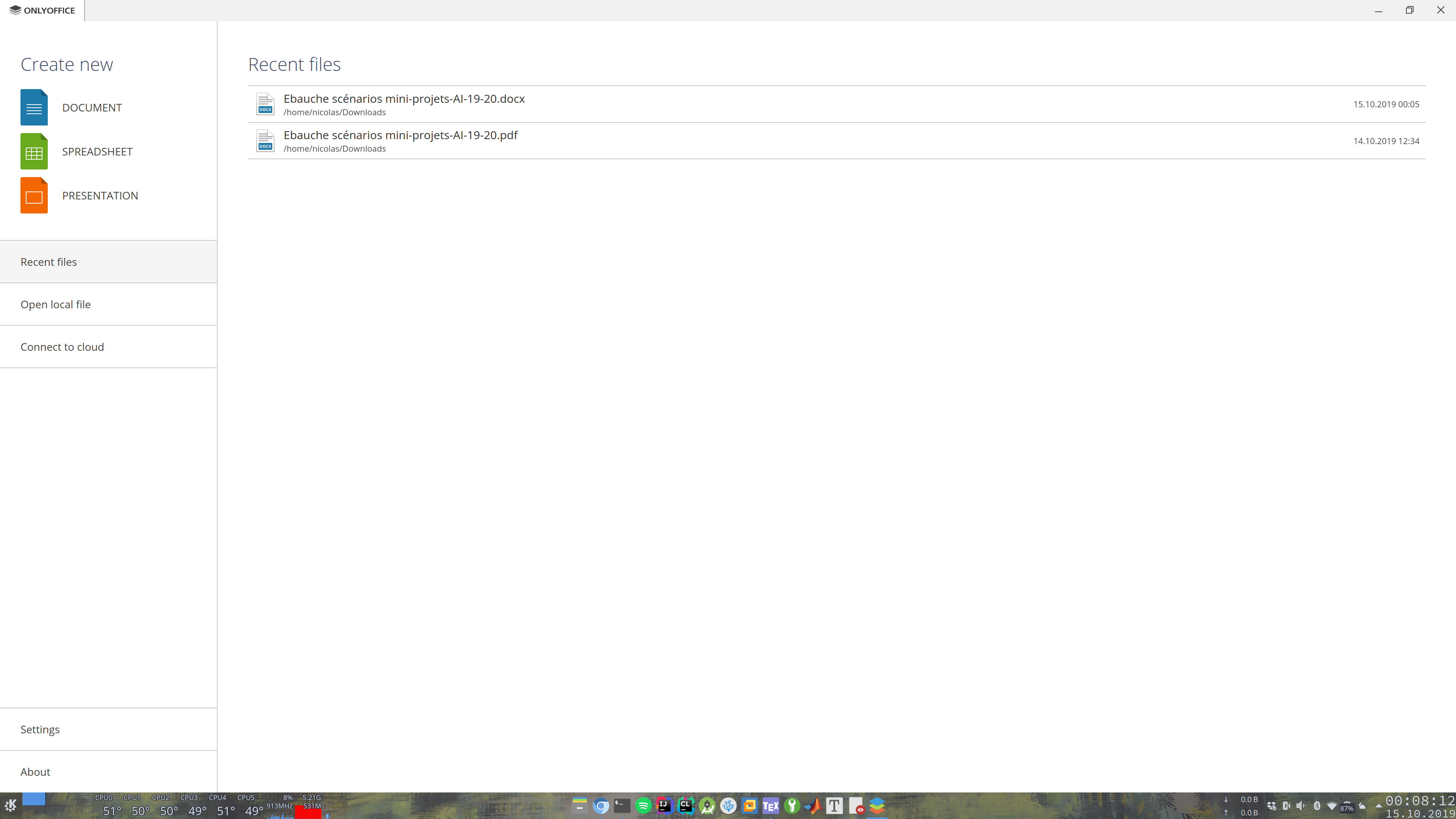This screenshot has height=819, width=1456.
Task: Open the terminal from the taskbar
Action: (622, 805)
